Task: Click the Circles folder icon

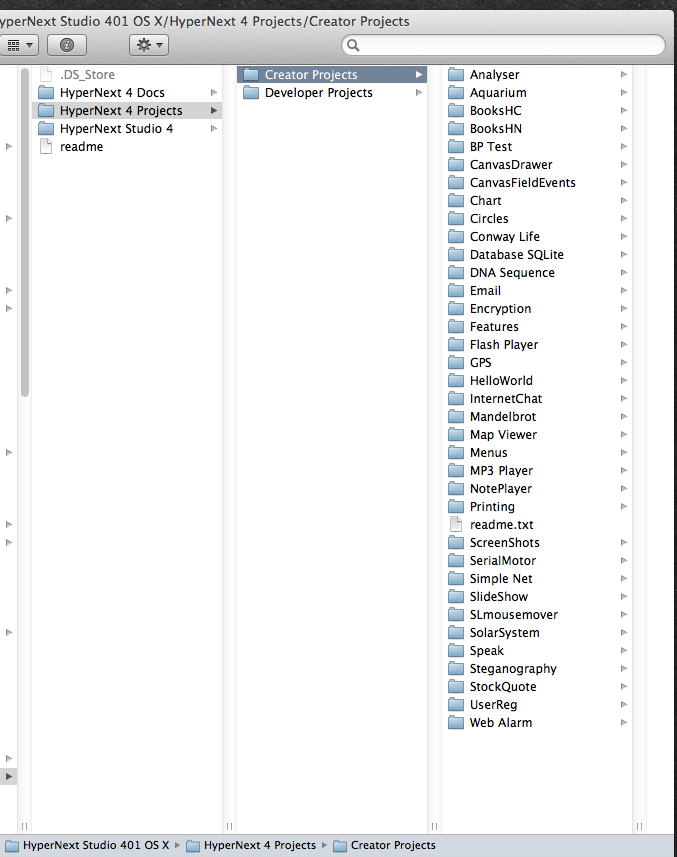Action: pos(456,219)
